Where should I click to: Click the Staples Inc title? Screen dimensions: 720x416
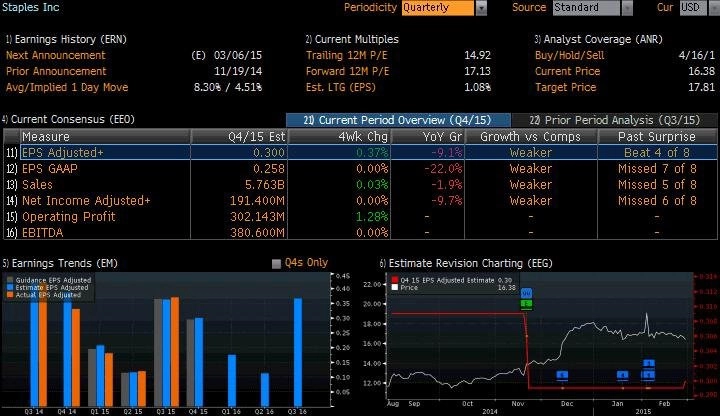tap(30, 7)
